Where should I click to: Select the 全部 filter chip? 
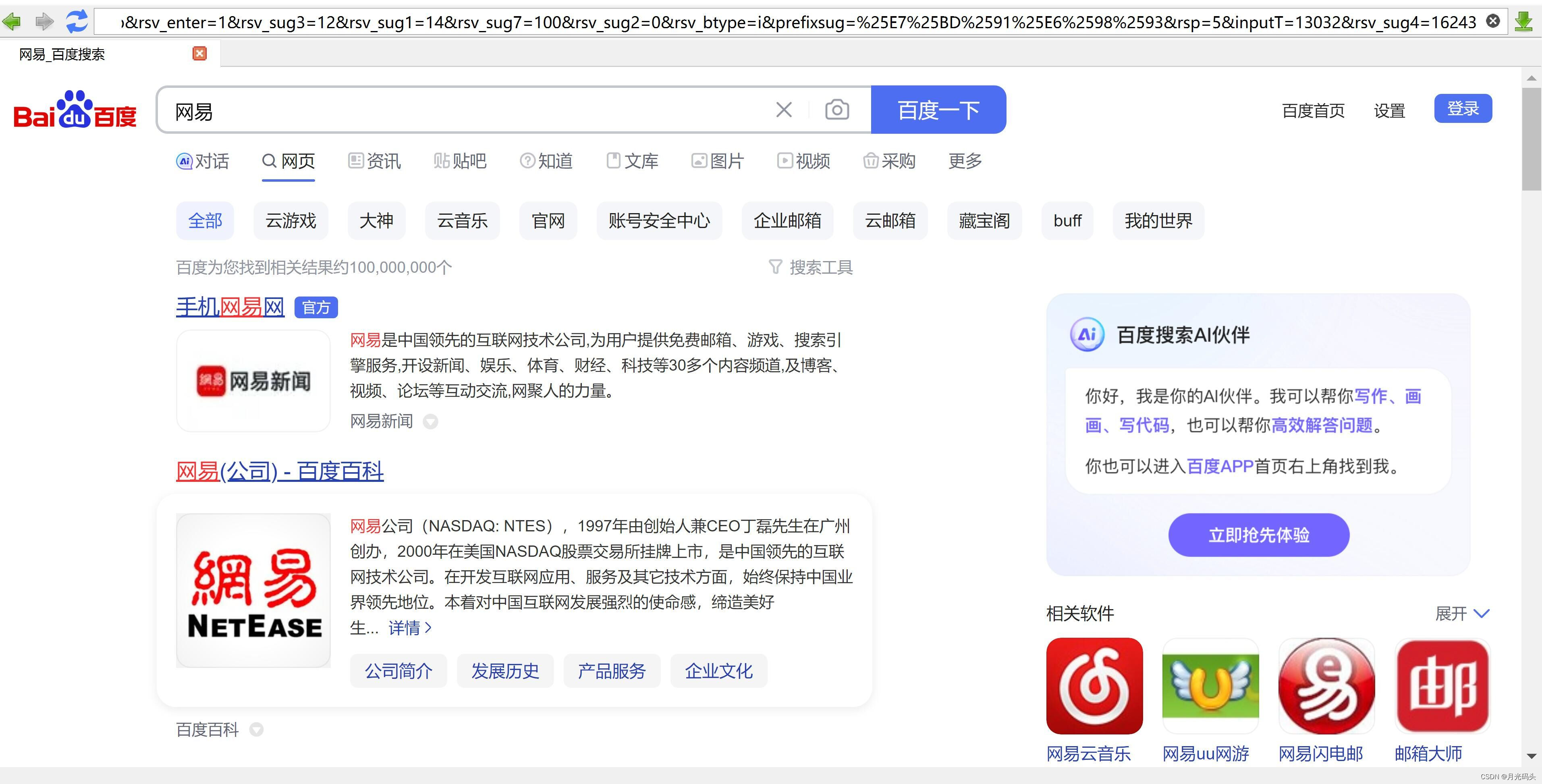pos(205,221)
